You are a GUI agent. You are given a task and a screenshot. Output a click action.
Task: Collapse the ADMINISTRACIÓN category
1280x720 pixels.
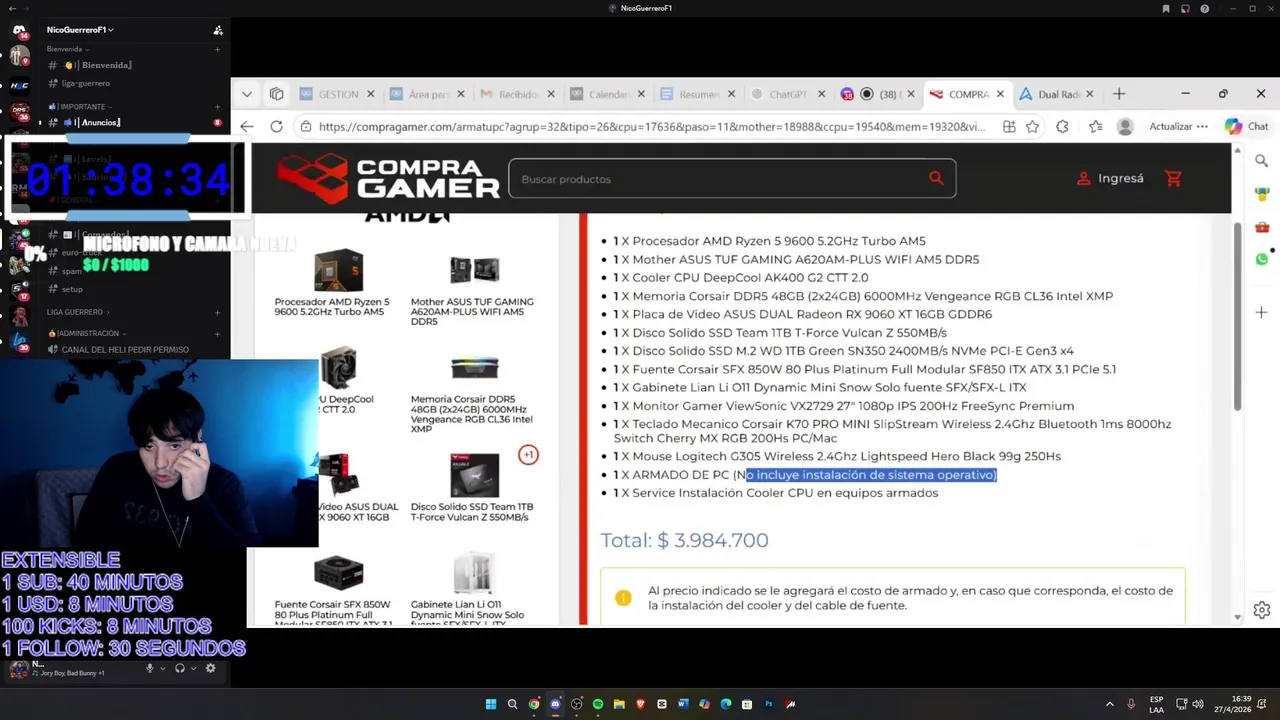(x=87, y=333)
